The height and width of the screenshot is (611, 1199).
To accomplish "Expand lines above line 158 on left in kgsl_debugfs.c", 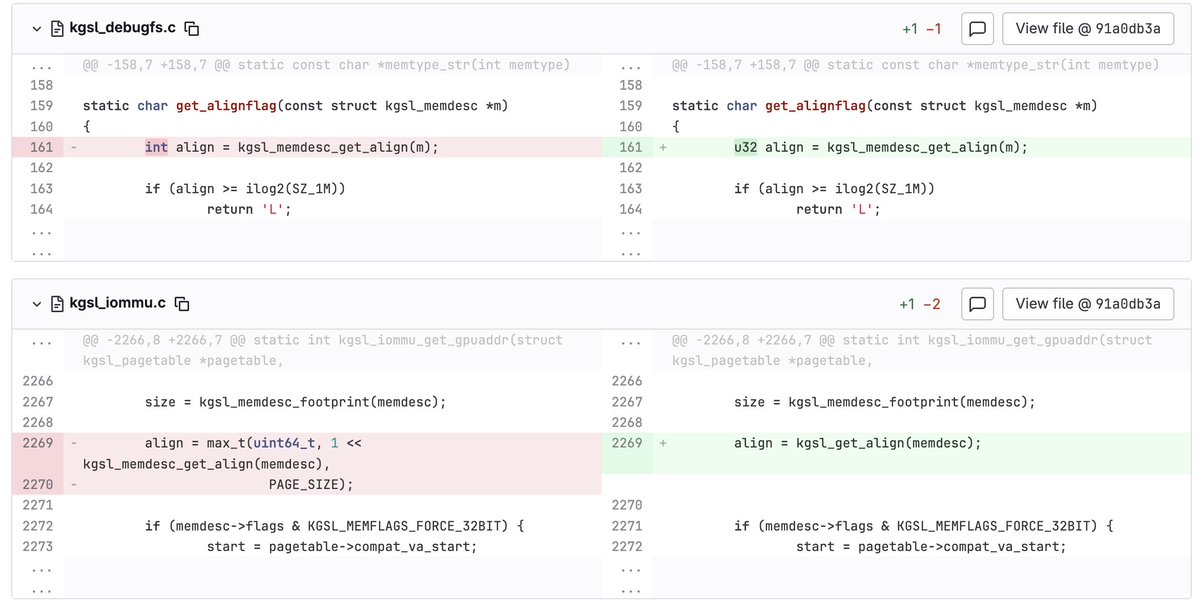I will pyautogui.click(x=41, y=65).
